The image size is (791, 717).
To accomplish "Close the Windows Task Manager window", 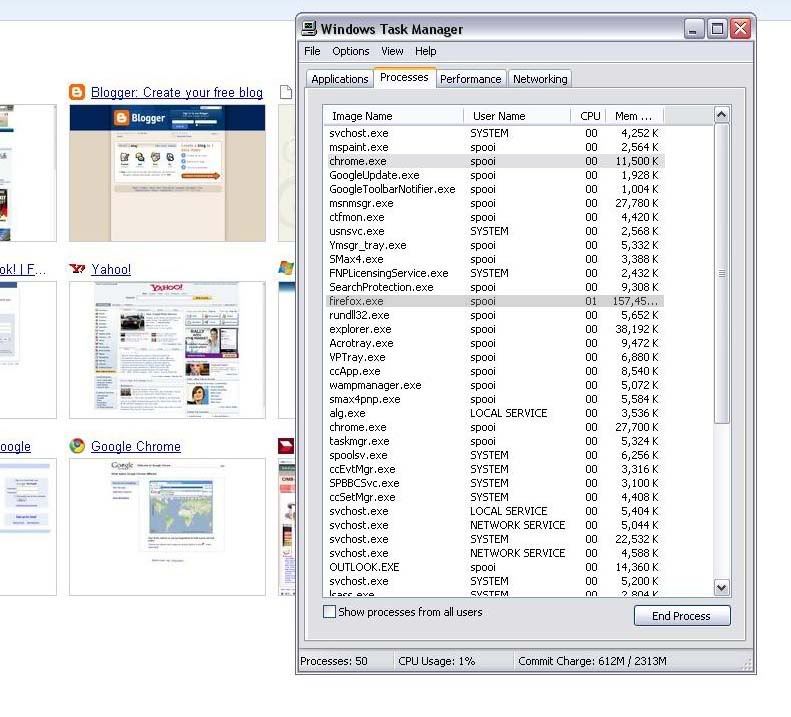I will pos(741,28).
